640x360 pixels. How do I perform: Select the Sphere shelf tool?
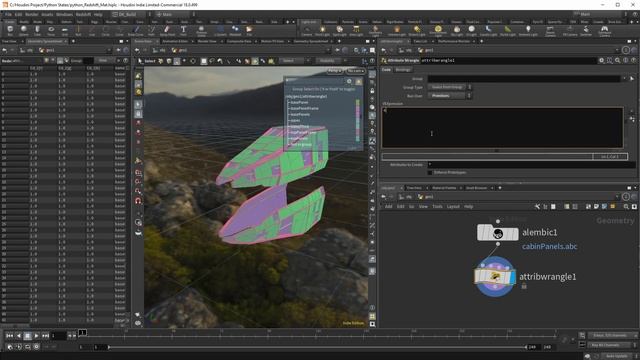pyautogui.click(x=24, y=30)
